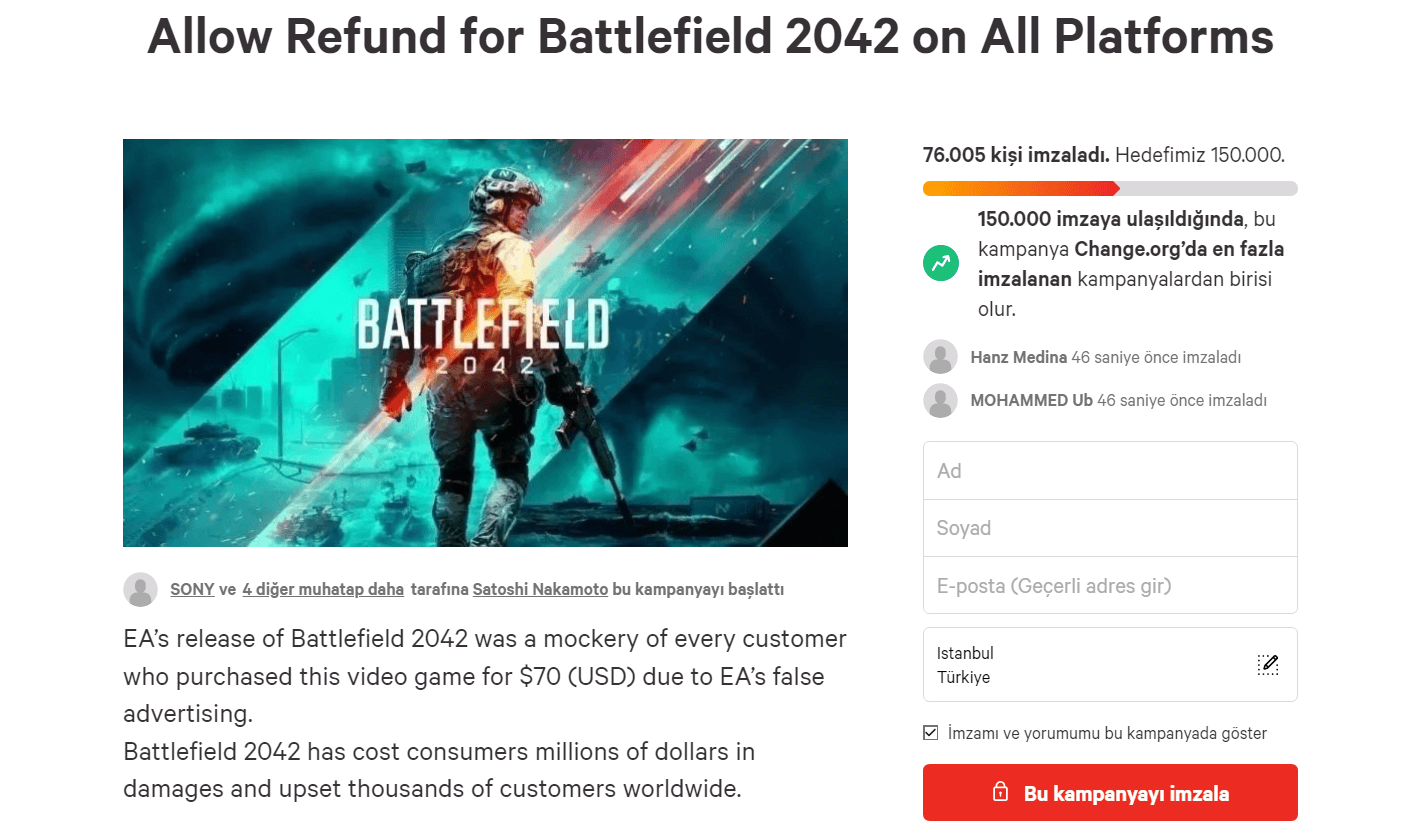Expand the '4 diğer muhatap daha' list
Image resolution: width=1402 pixels, height=828 pixels.
(x=323, y=590)
